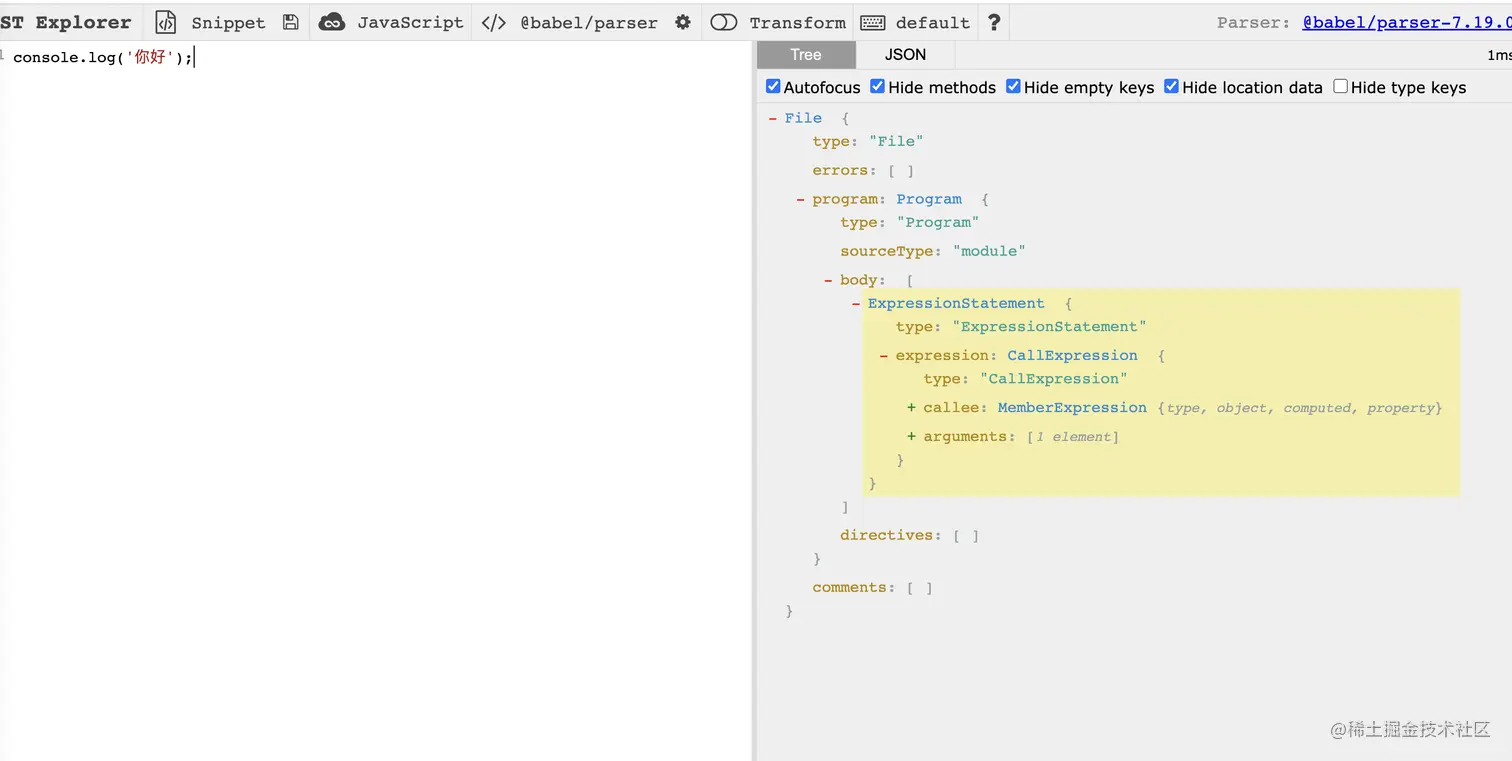Image resolution: width=1512 pixels, height=761 pixels.
Task: Uncheck Hide methods checkbox
Action: point(877,87)
